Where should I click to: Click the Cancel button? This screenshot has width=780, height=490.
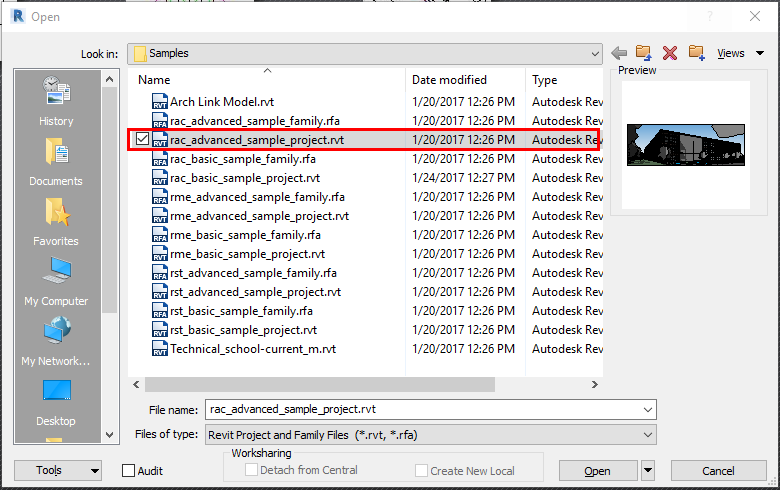coord(718,471)
